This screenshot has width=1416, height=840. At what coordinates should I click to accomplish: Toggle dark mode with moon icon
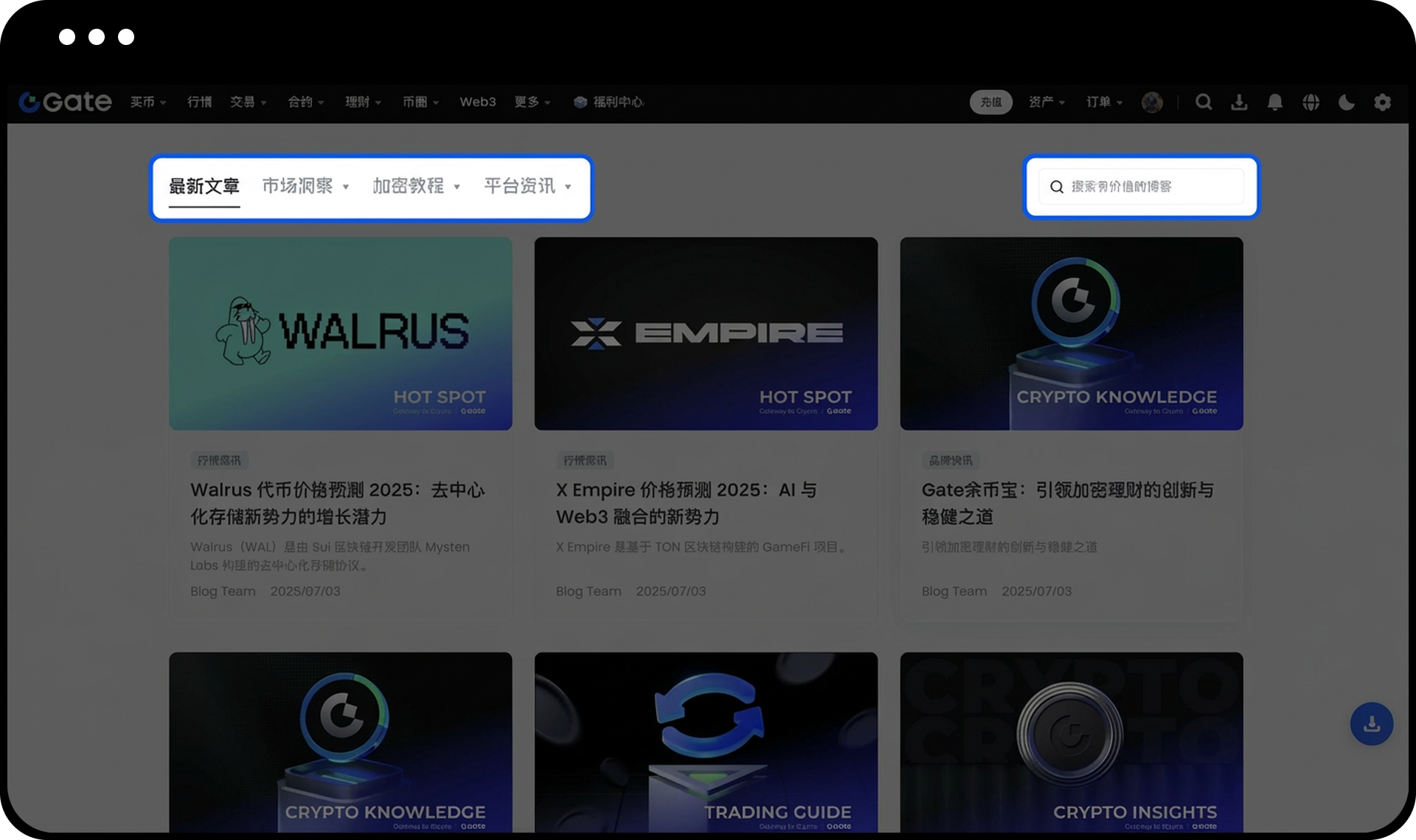tap(1346, 102)
